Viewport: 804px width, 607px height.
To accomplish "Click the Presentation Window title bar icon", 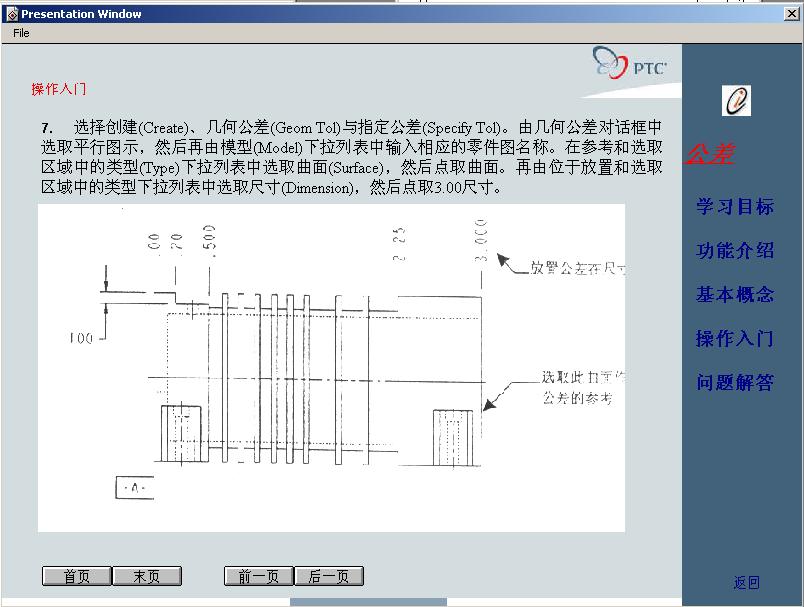I will coord(10,13).
